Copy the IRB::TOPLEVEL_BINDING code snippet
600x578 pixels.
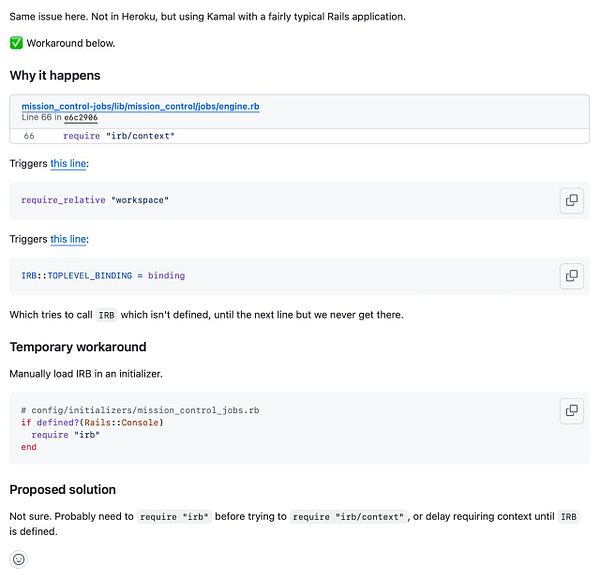pos(571,275)
